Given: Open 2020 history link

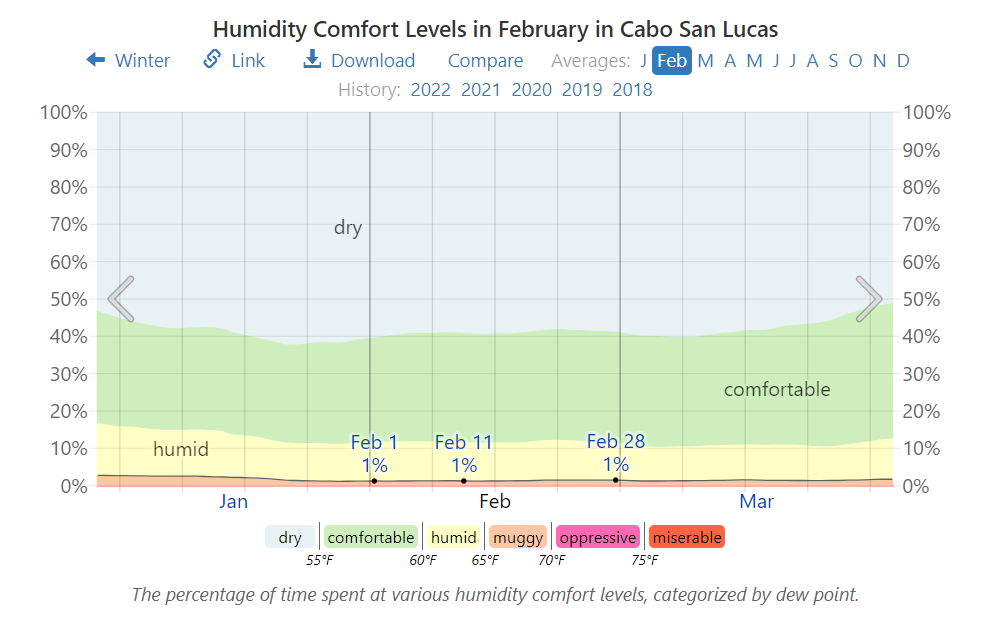Looking at the screenshot, I should pyautogui.click(x=531, y=90).
